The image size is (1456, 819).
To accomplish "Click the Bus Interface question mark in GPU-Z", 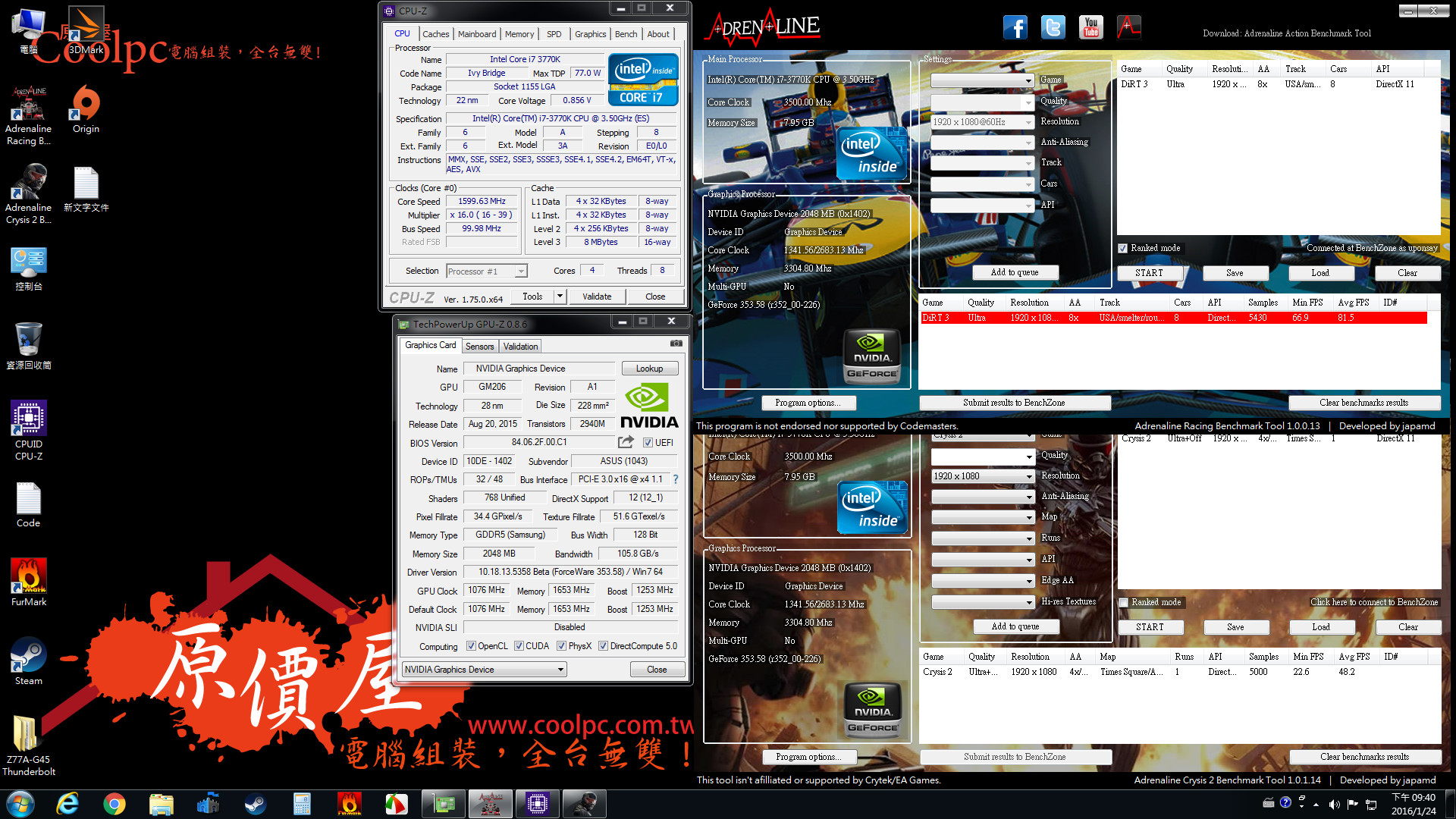I will [x=675, y=479].
